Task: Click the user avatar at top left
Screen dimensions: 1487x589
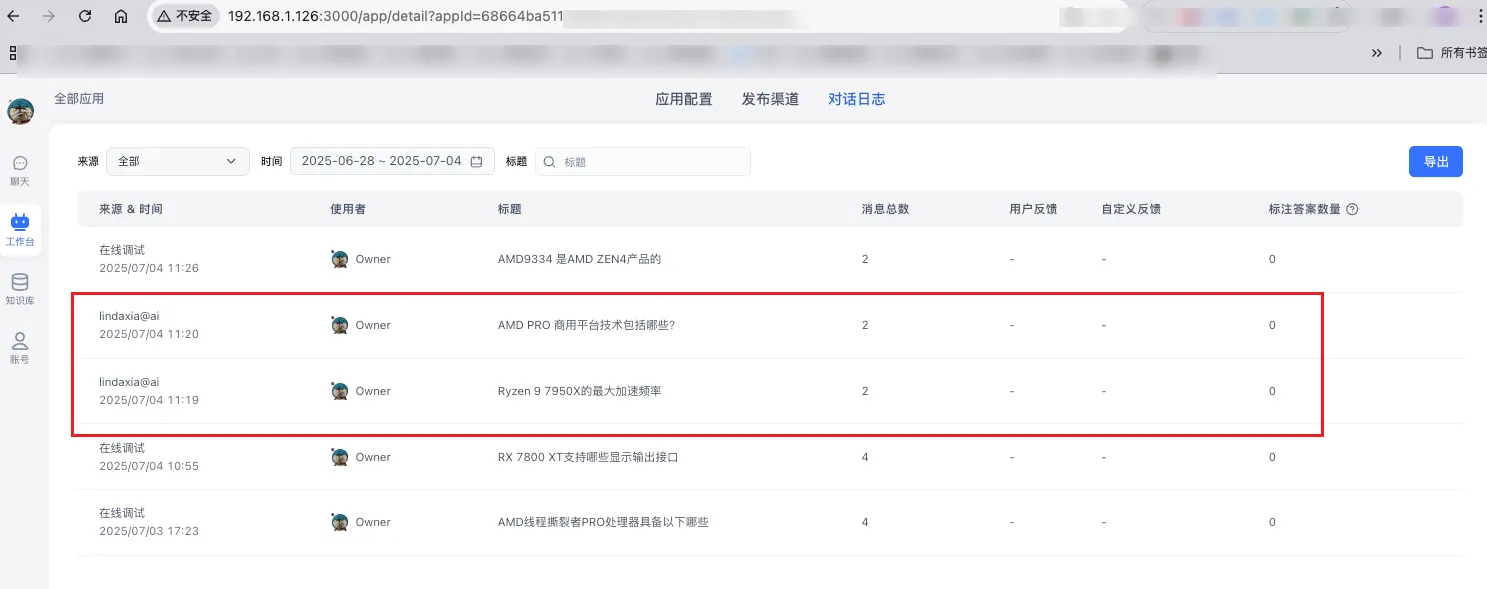Action: click(x=20, y=111)
